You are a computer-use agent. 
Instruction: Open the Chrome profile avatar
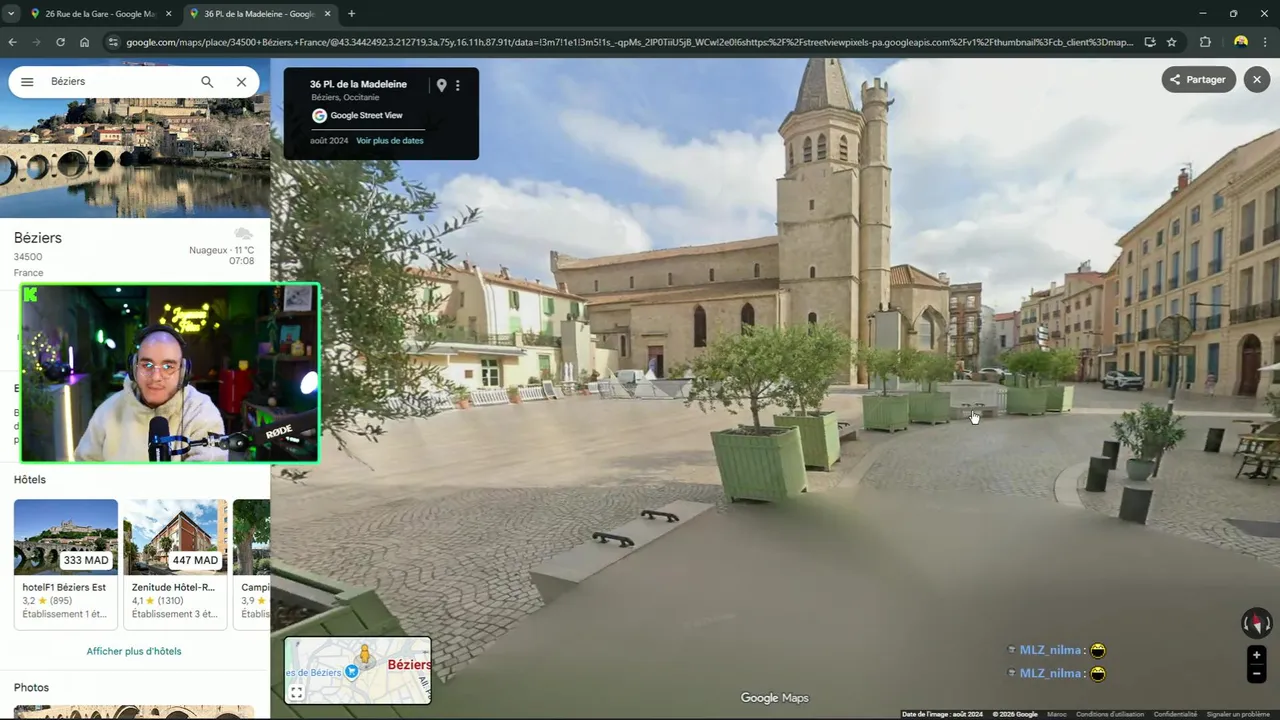tap(1241, 42)
